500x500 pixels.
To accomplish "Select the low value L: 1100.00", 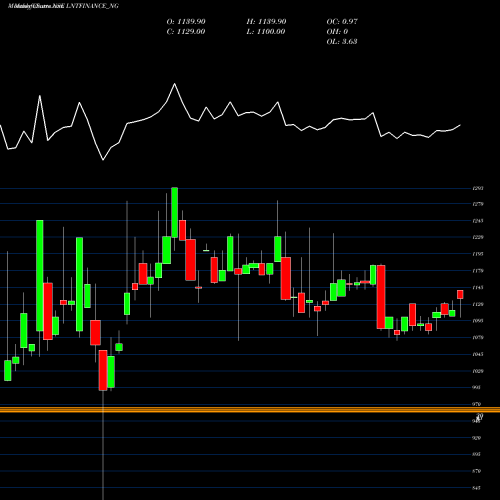I will pyautogui.click(x=266, y=32).
